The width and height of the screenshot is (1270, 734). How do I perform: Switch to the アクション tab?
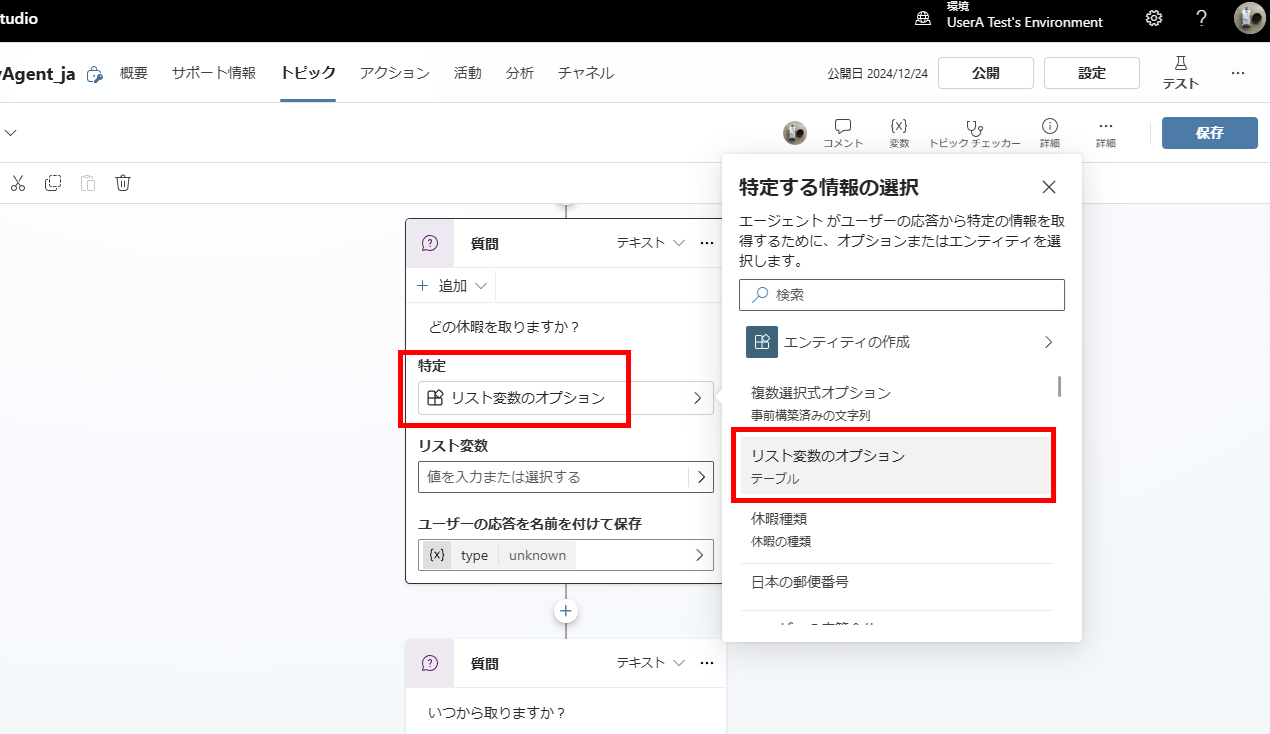[x=393, y=72]
